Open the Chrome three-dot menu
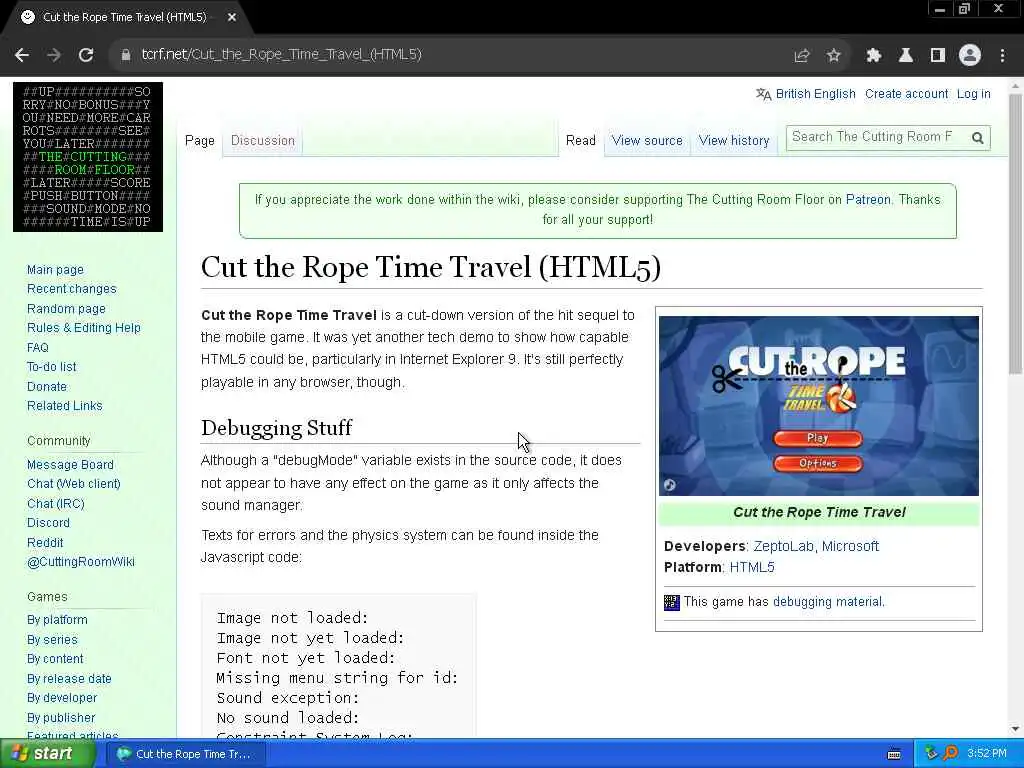The height and width of the screenshot is (768, 1024). [1002, 56]
